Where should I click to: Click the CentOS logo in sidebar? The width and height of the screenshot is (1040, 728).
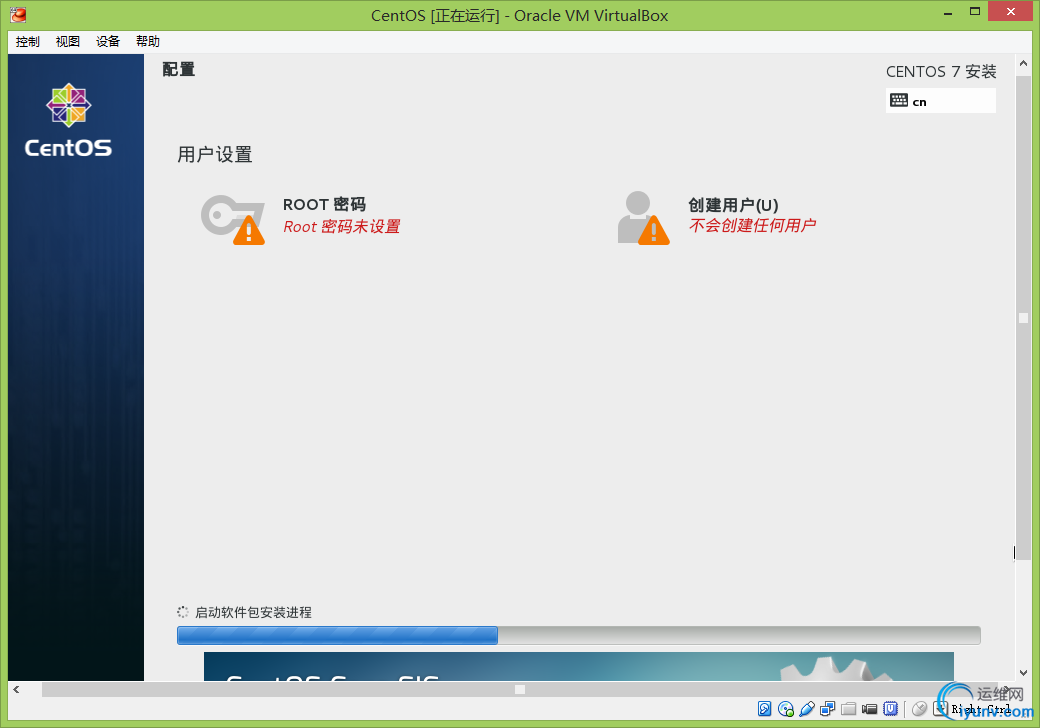point(68,120)
